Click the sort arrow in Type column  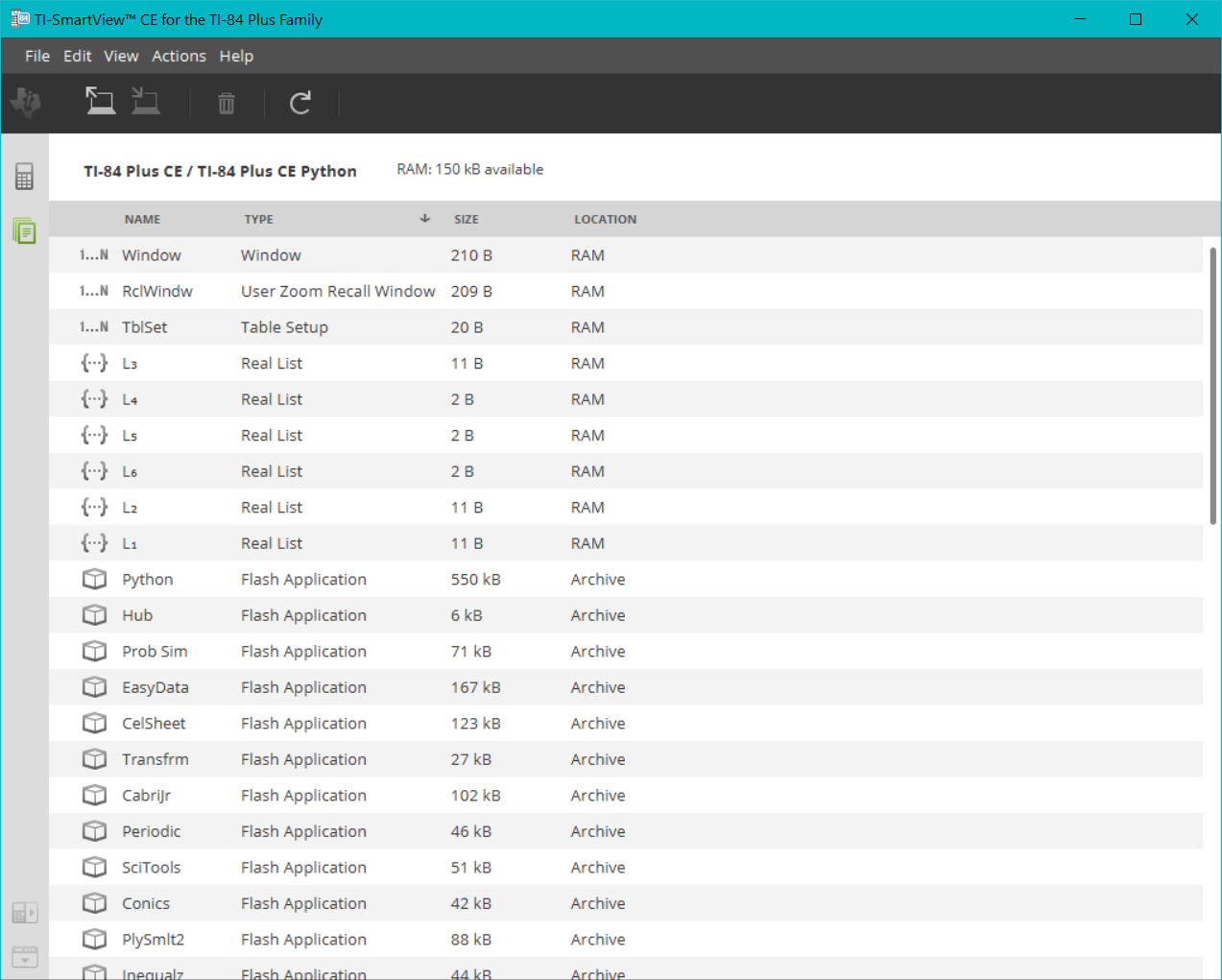424,219
